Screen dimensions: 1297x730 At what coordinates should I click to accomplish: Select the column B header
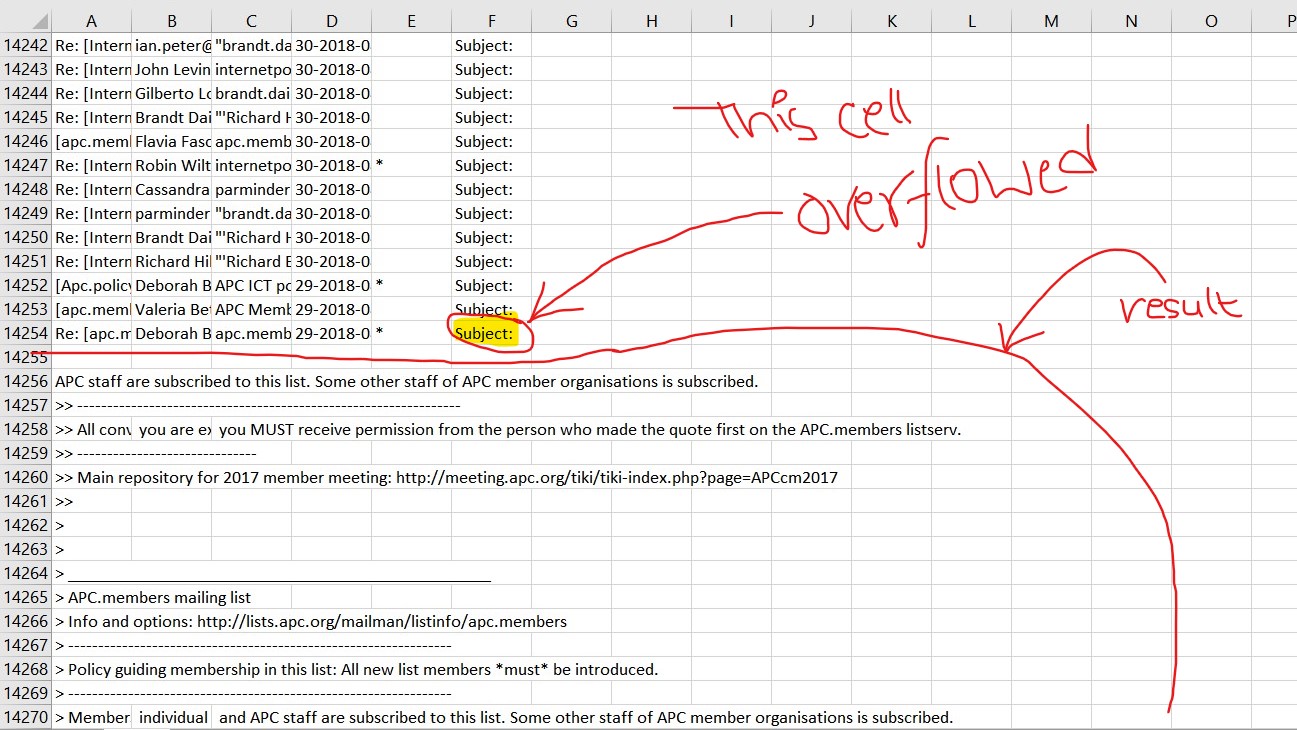(x=171, y=21)
